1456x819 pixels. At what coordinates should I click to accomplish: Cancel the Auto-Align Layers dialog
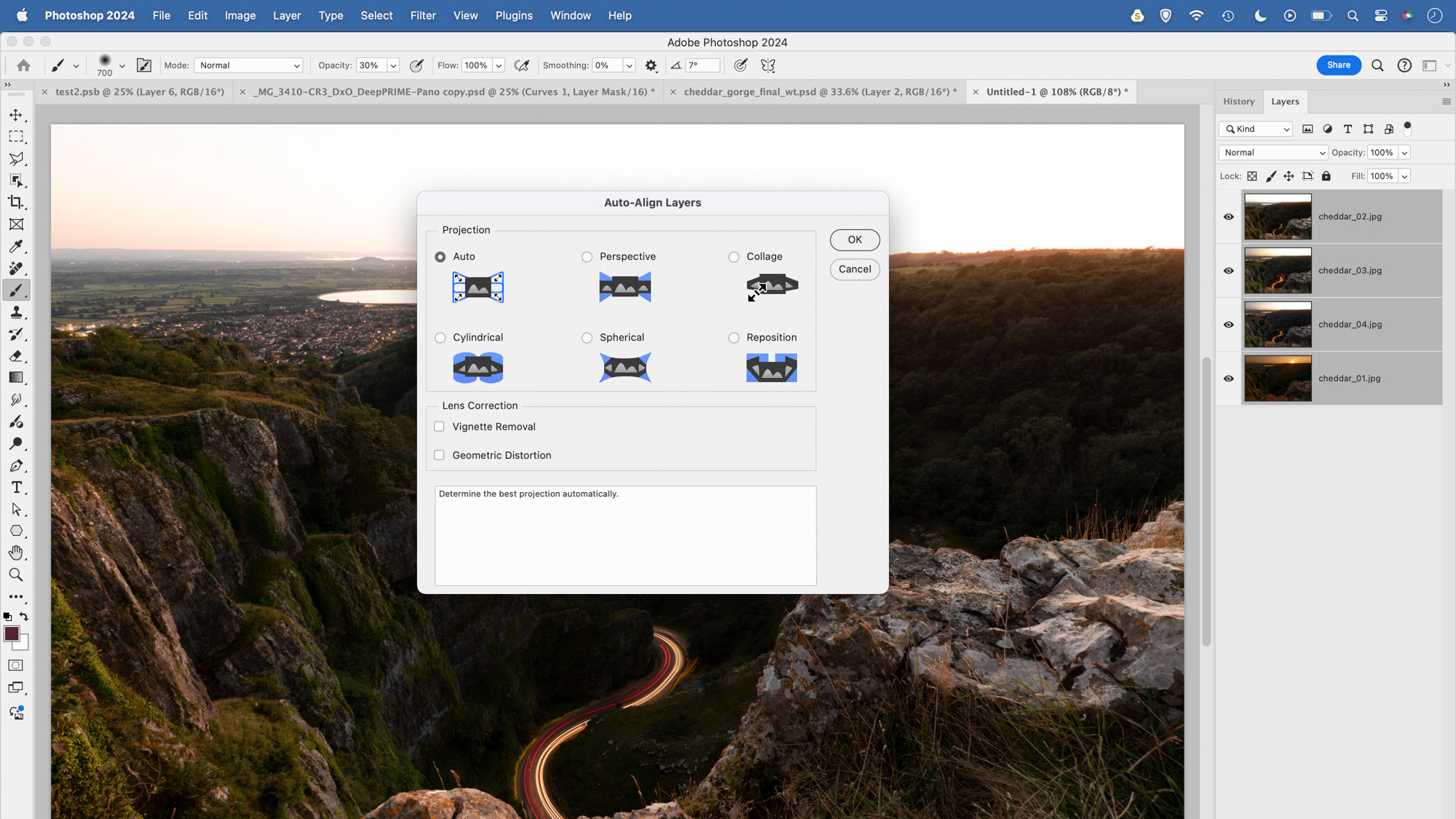tap(854, 268)
